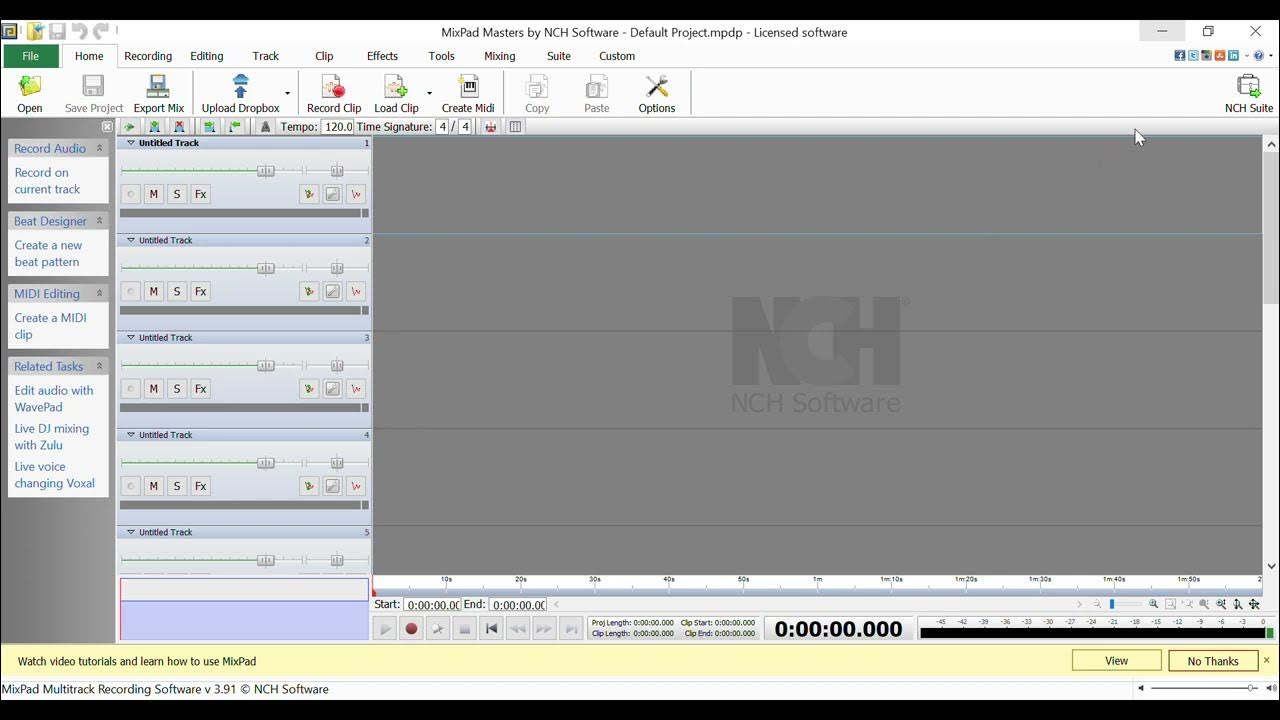Solo track 1
Screen dimensions: 1280x720
[x=177, y=194]
